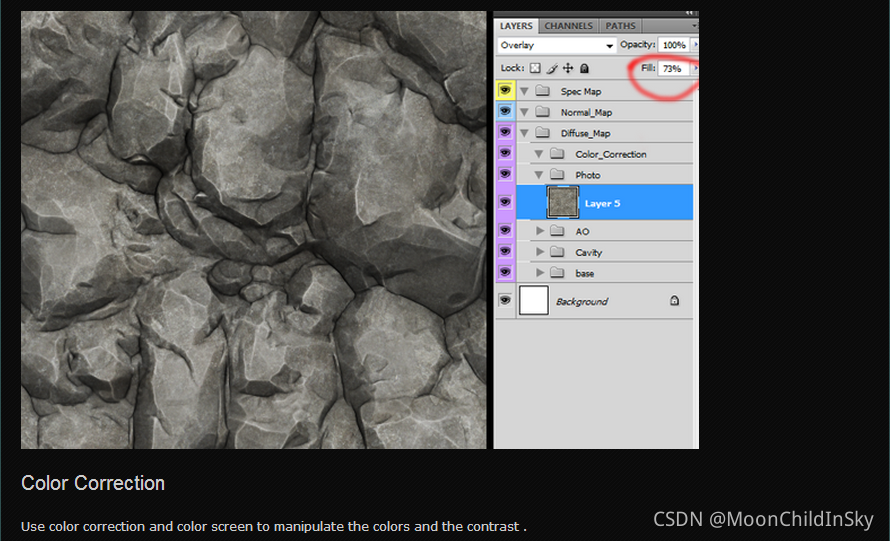Collapse the Photo group triangle
Viewport: 890px width, 541px height.
(x=539, y=175)
